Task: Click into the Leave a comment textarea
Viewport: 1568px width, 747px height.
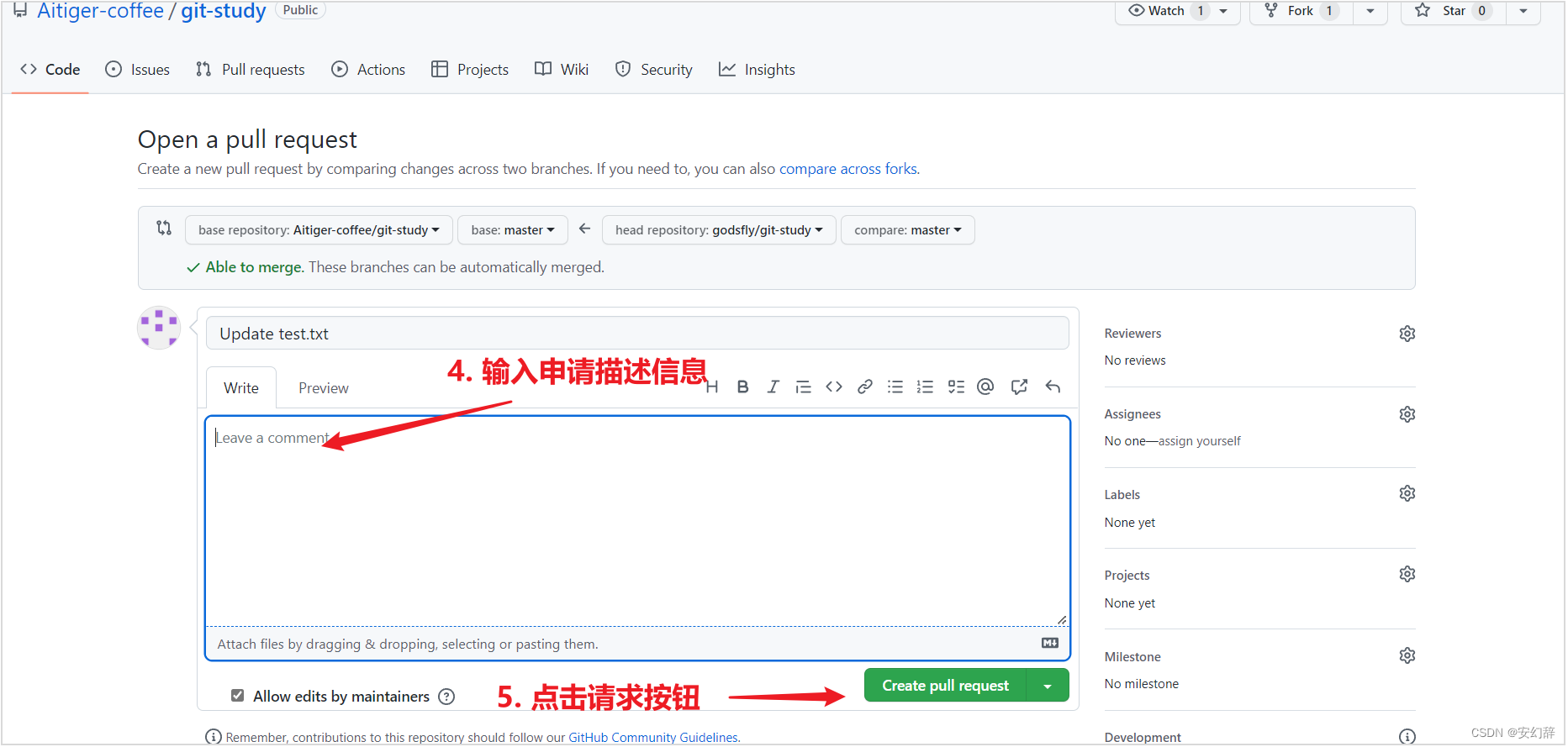Action: click(x=637, y=521)
